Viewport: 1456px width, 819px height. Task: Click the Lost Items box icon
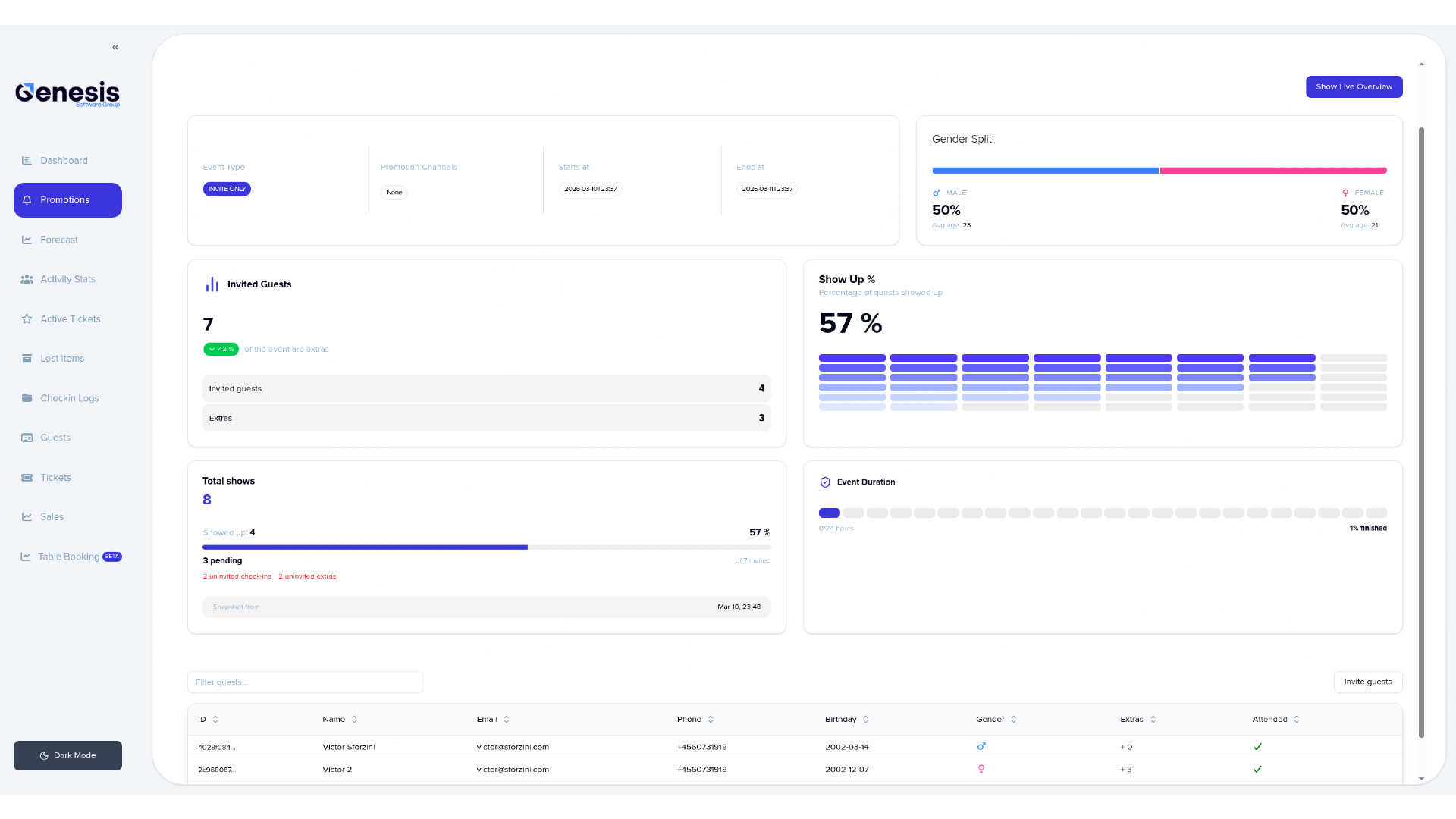(x=27, y=359)
